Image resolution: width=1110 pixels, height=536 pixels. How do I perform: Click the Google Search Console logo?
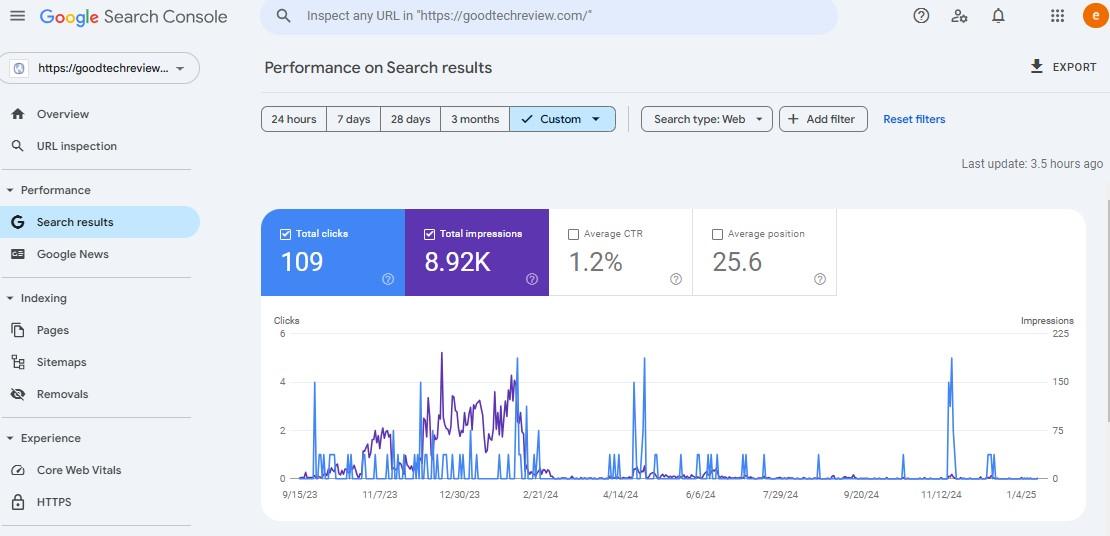point(134,17)
